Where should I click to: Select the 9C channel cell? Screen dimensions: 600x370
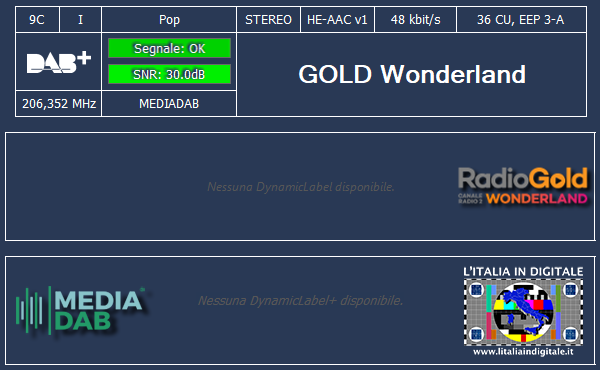[x=37, y=20]
